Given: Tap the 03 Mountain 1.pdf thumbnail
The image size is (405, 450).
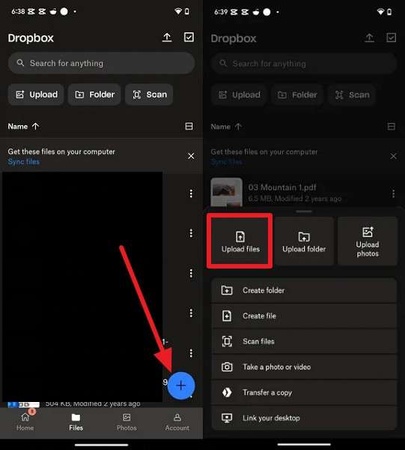Looking at the screenshot, I should pos(227,193).
